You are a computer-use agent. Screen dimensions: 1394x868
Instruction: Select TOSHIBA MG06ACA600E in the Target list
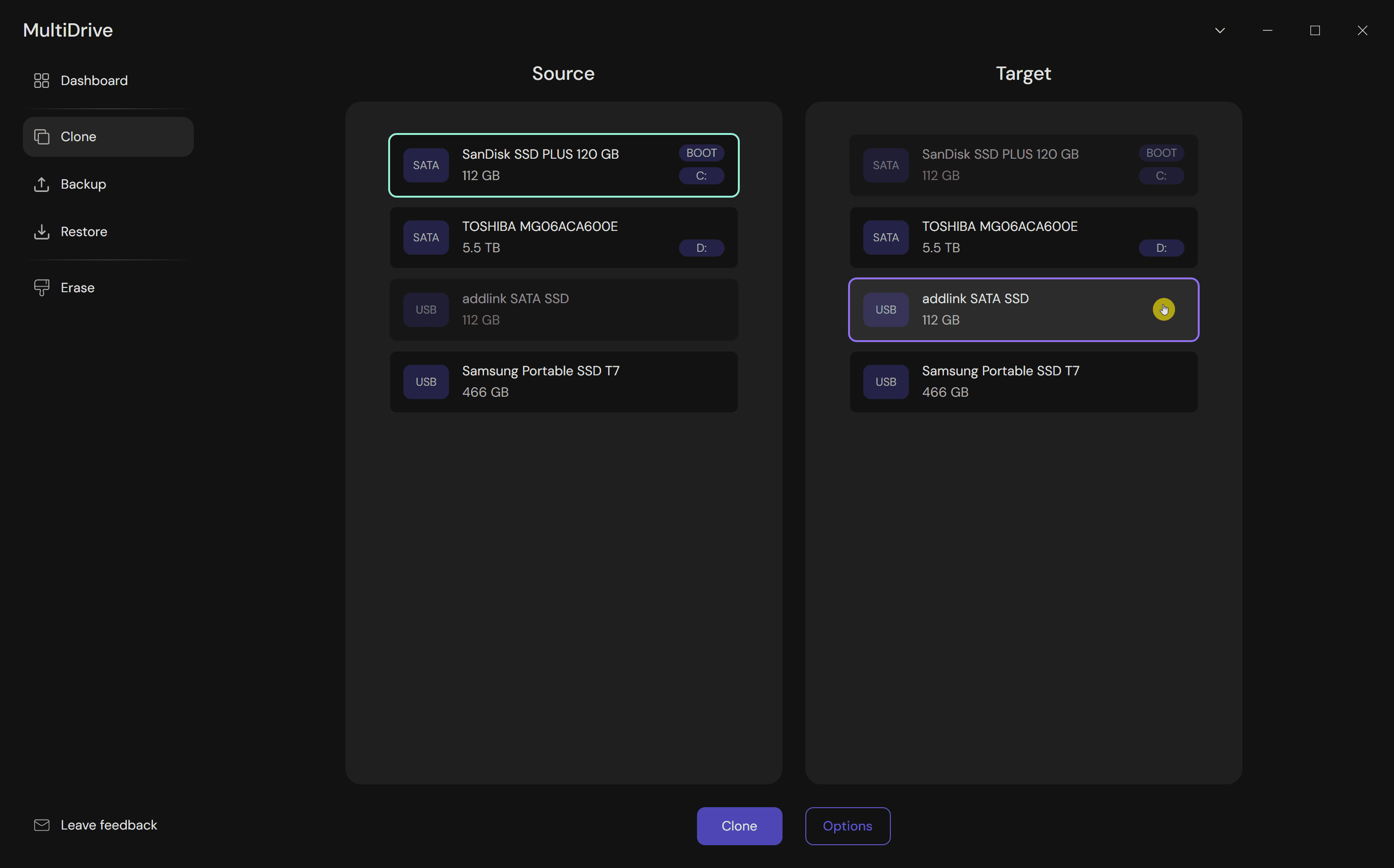pyautogui.click(x=1022, y=237)
